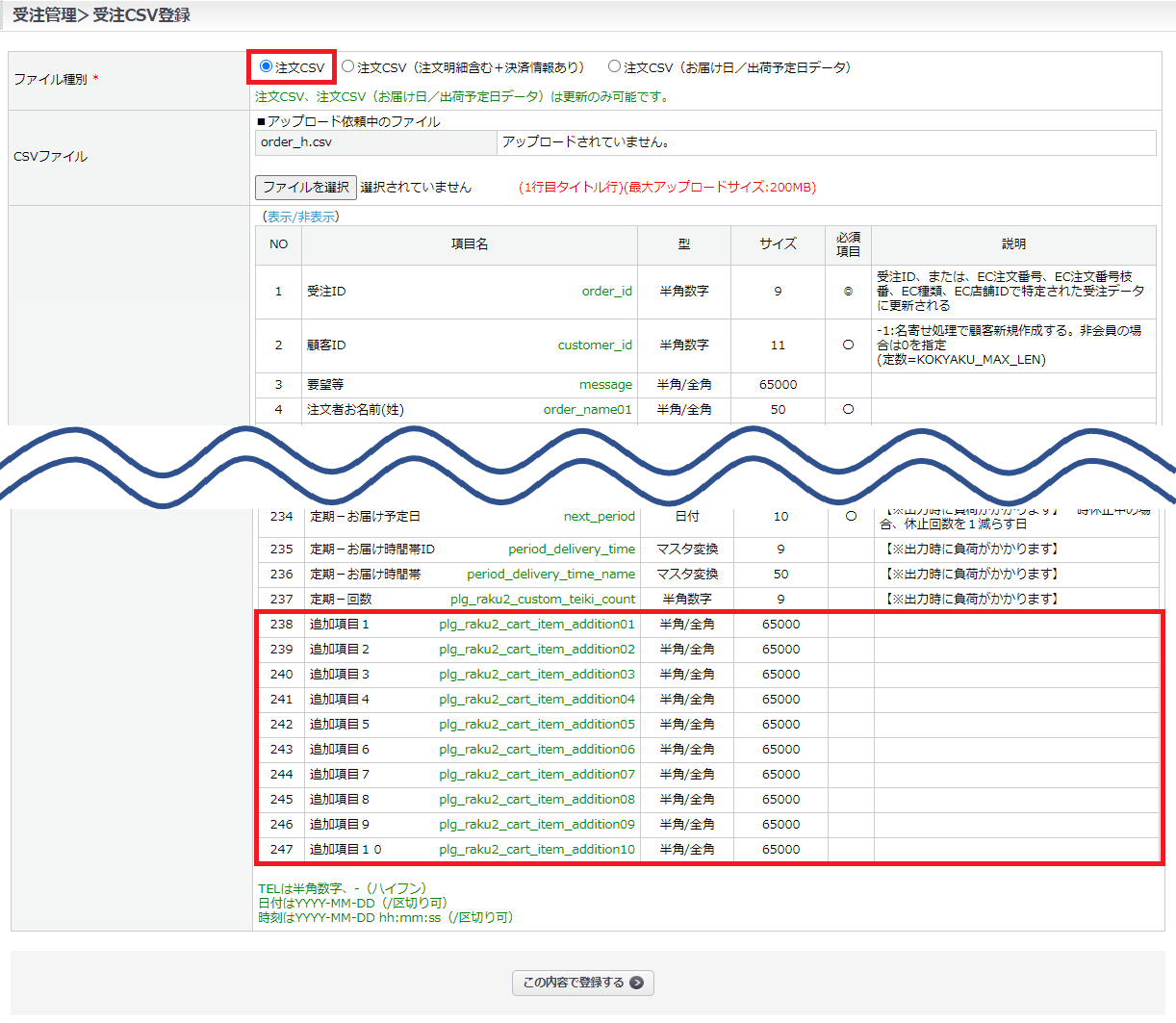Image resolution: width=1176 pixels, height=1023 pixels.
Task: Click 受注管理 in the breadcrumb heading
Action: (x=44, y=15)
